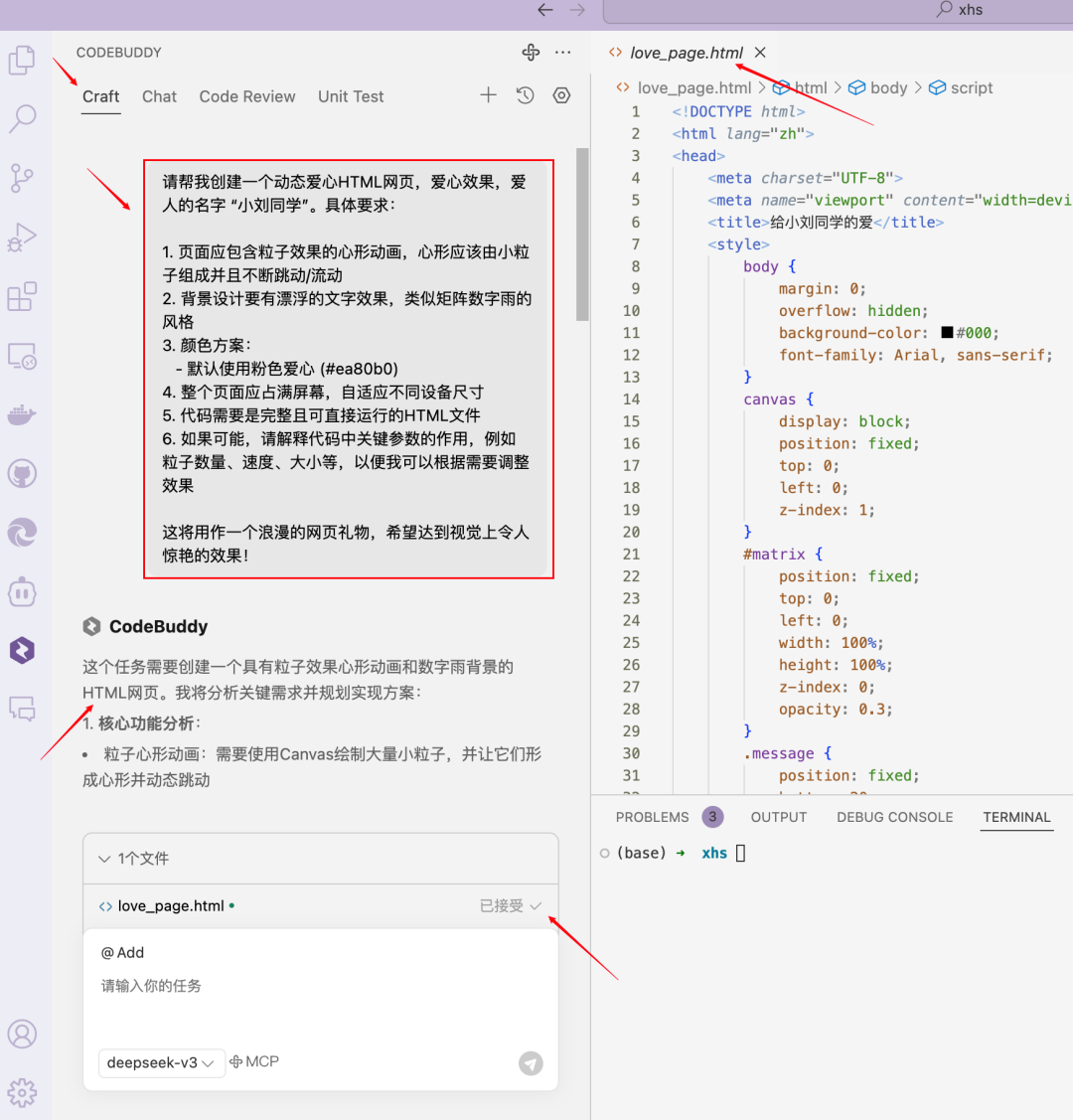Open CodeBuddy settings hexagon icon
Screen dimensions: 1073x1120
click(562, 95)
